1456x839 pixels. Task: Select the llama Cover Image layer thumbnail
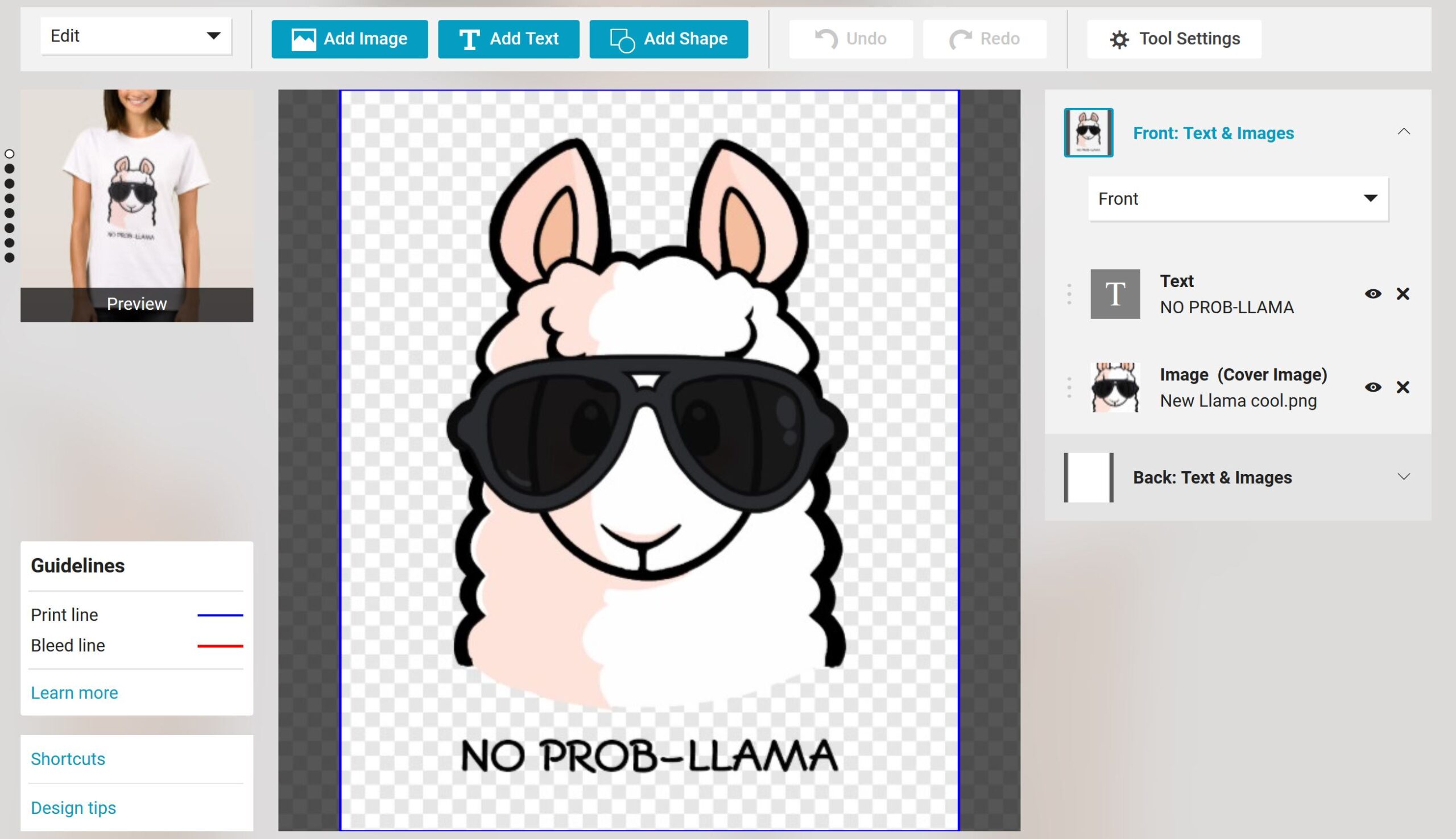(x=1115, y=387)
